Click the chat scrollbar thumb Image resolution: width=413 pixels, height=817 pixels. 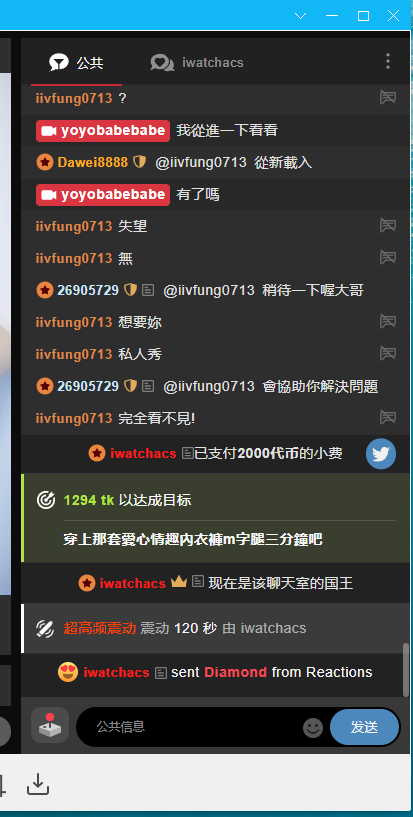tap(406, 670)
